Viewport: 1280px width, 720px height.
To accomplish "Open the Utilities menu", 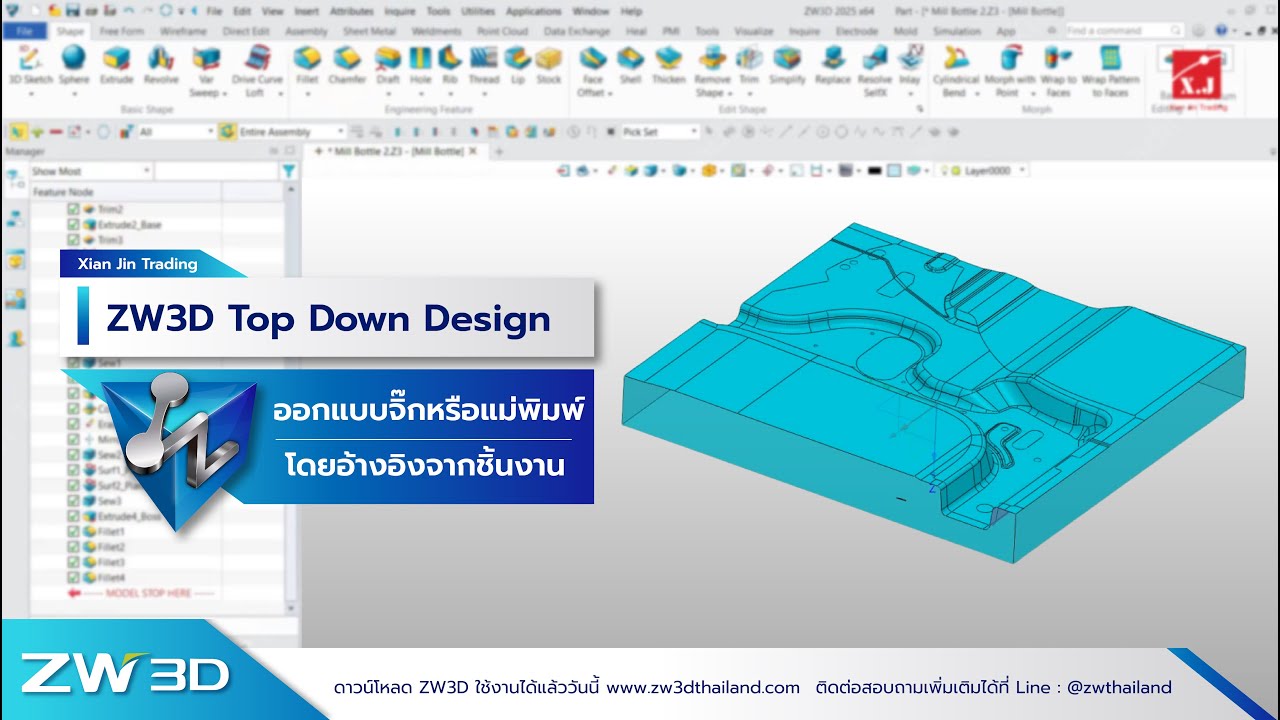I will (x=478, y=11).
